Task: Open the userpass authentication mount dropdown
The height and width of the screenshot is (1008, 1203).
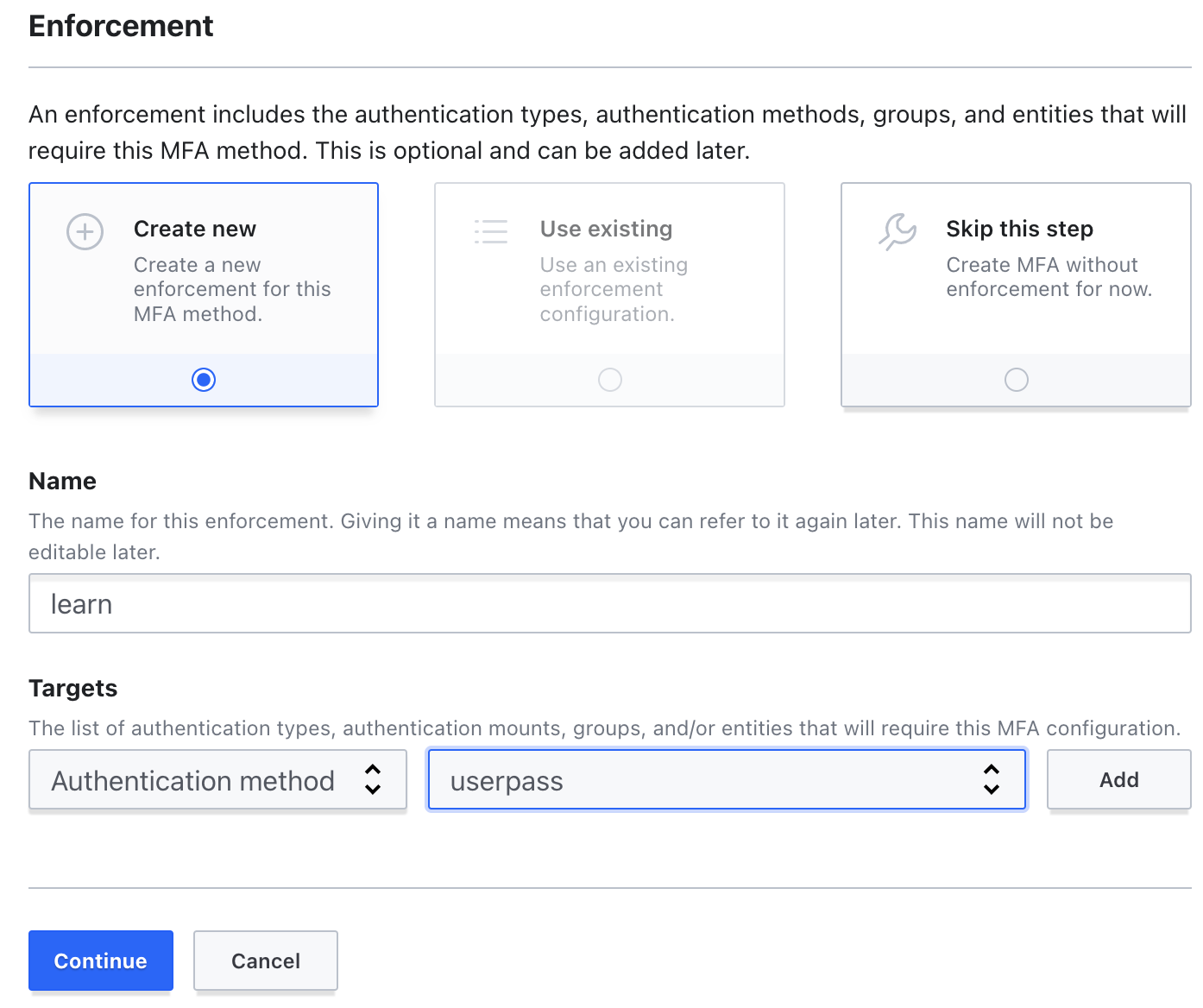Action: tap(727, 779)
